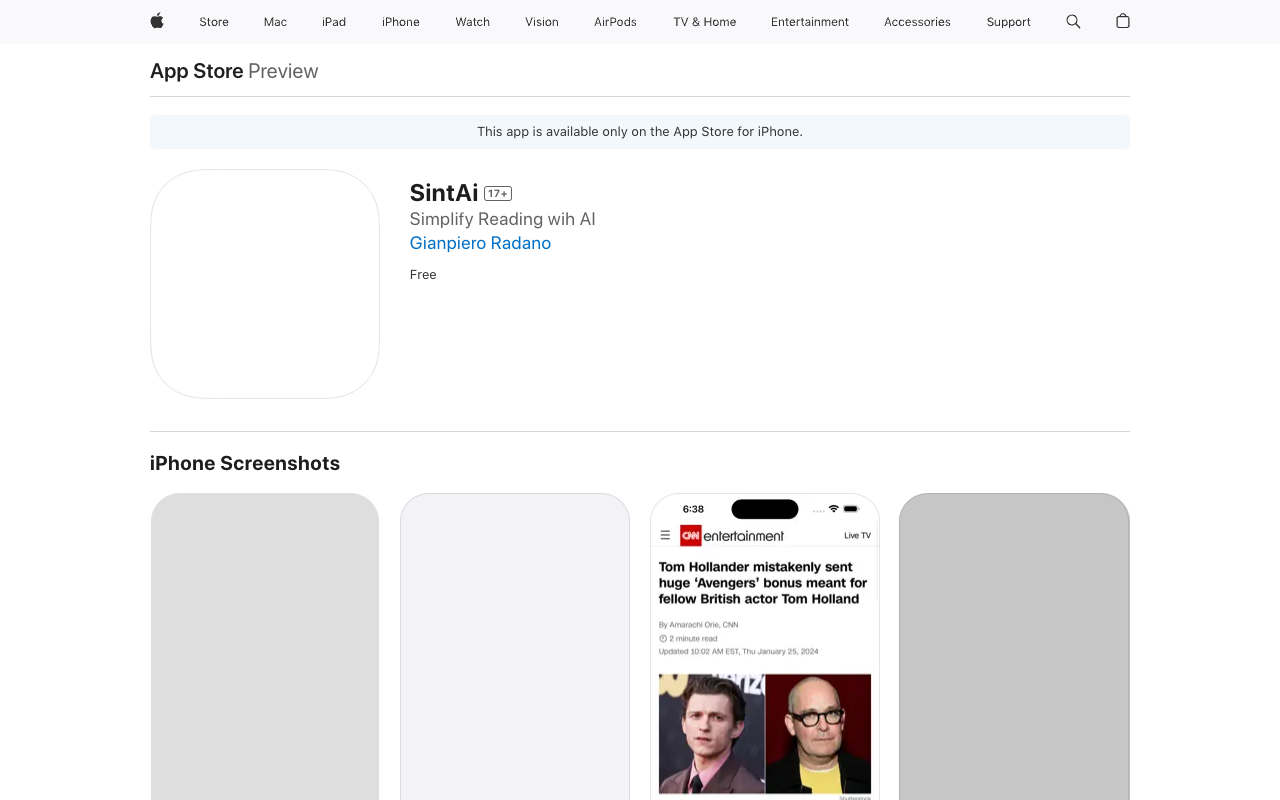
Task: Open the TV & Home menu item
Action: [x=705, y=22]
